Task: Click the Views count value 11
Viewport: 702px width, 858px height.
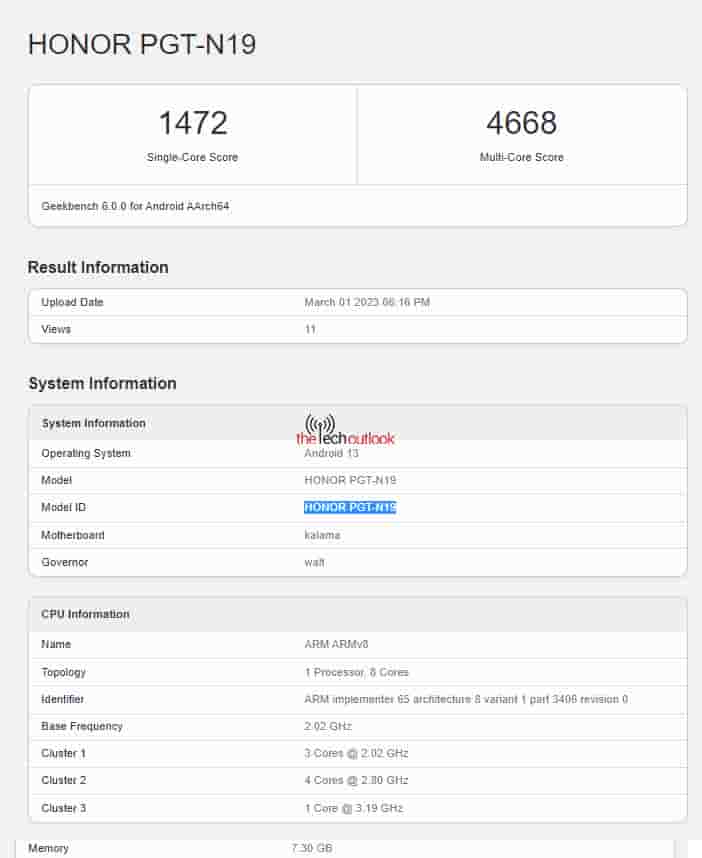Action: 310,329
